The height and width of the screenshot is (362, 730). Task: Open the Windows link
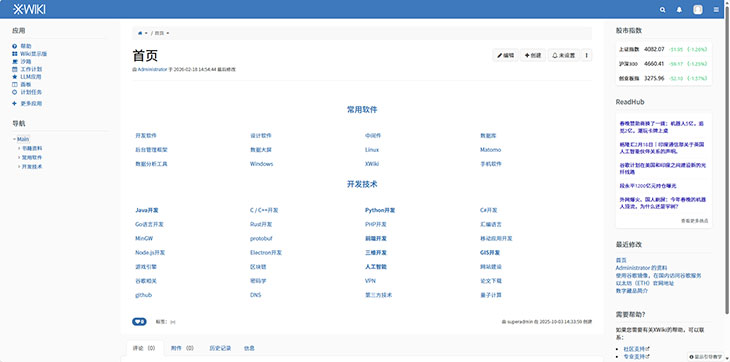coord(262,164)
